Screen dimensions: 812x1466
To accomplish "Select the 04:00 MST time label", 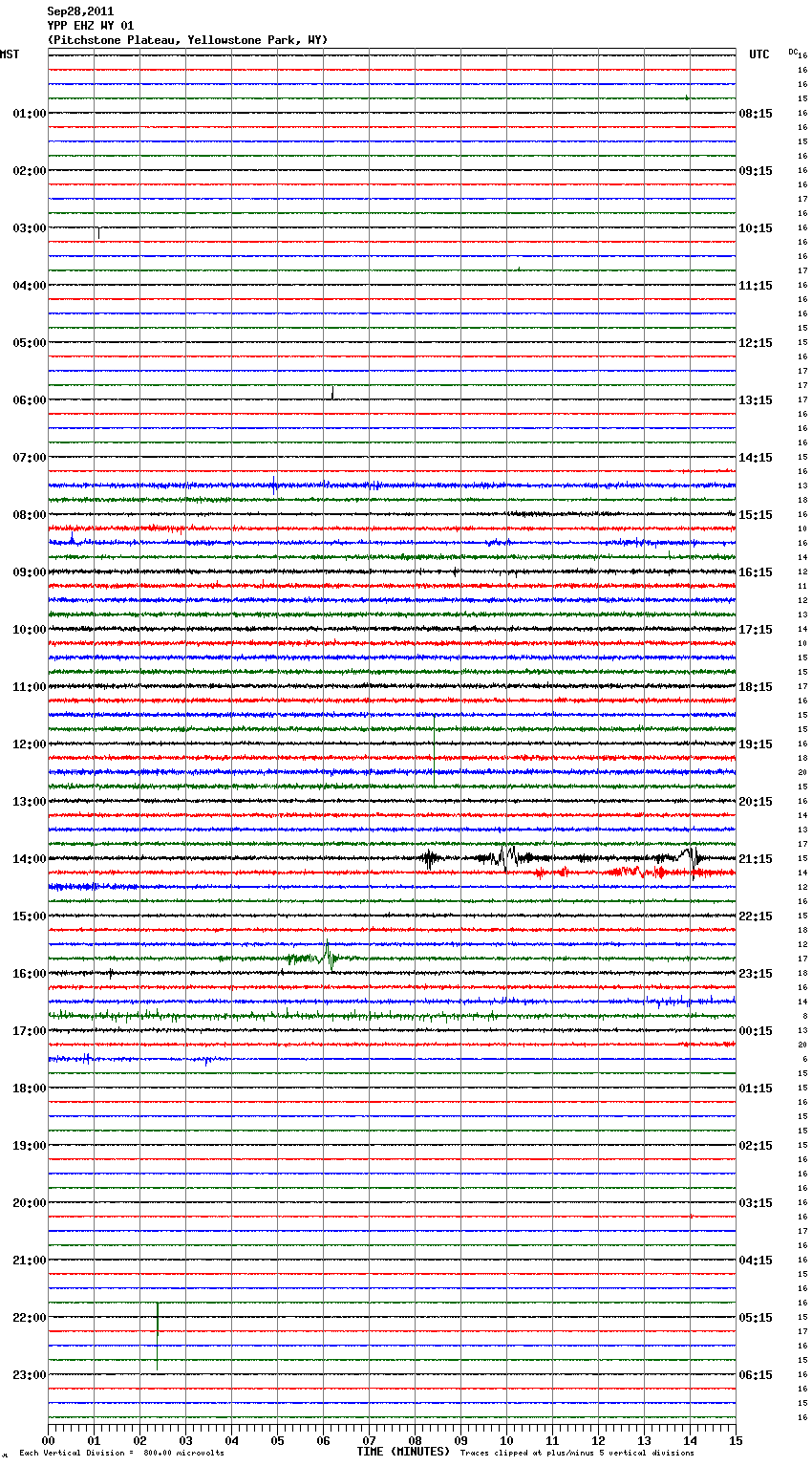I will (x=29, y=286).
